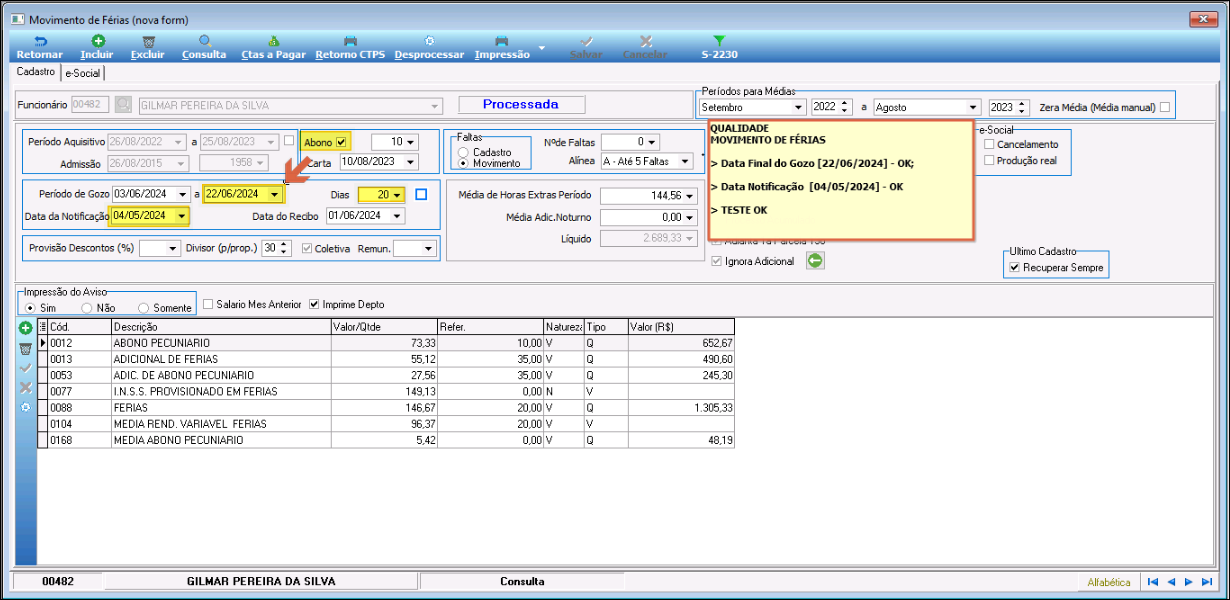The image size is (1230, 600).
Task: Open the Nº de Faltas dropdown
Action: pos(654,141)
